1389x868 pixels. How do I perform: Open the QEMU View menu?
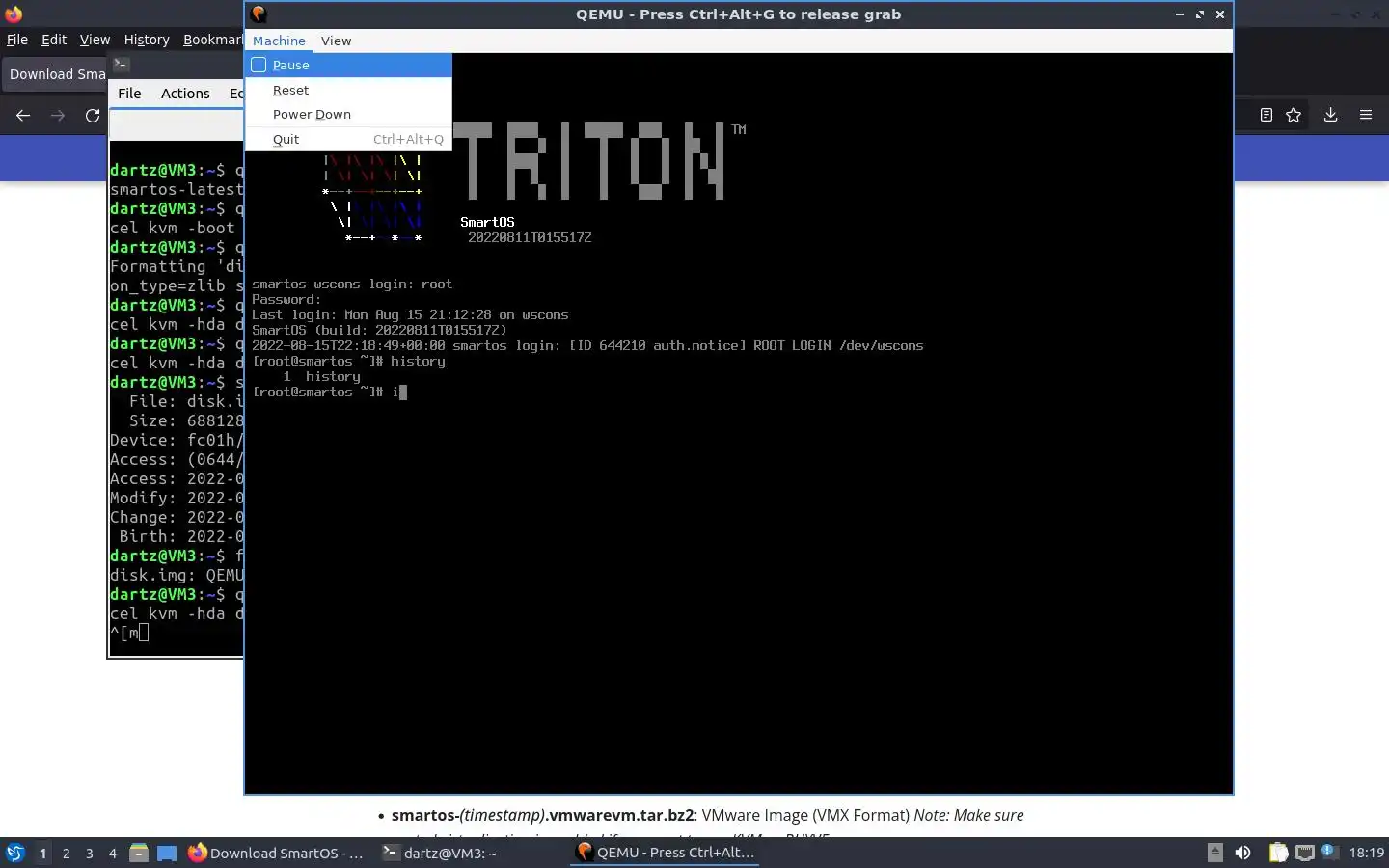coord(336,41)
